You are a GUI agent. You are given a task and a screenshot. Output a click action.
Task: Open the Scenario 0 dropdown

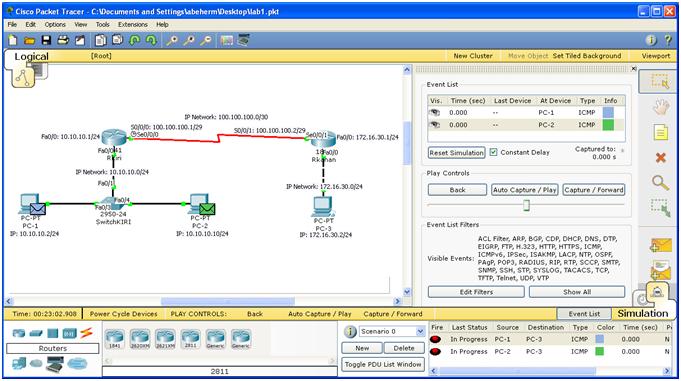click(420, 331)
